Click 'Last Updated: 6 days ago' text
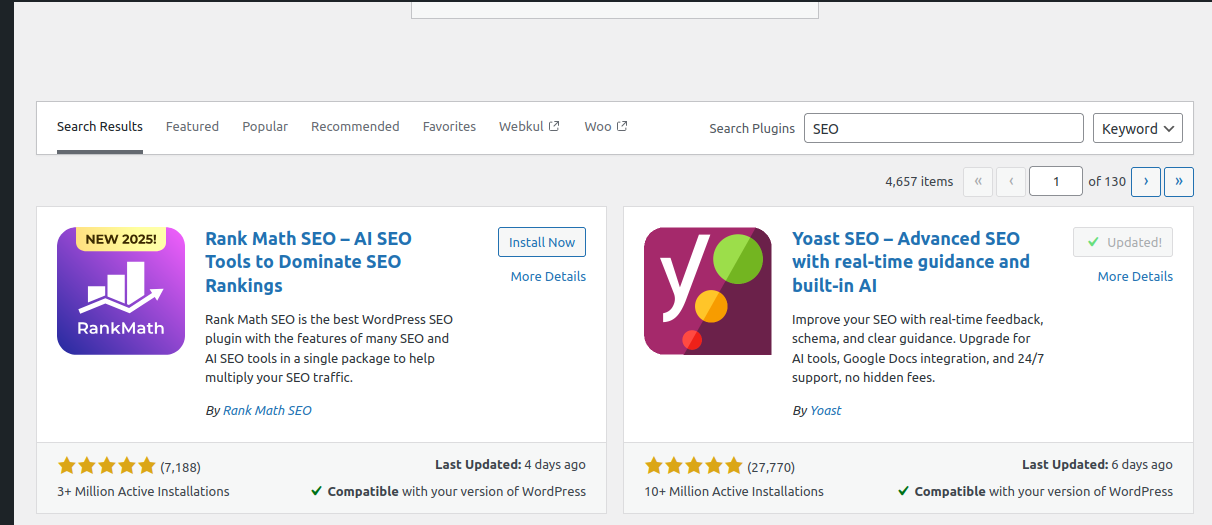Image resolution: width=1212 pixels, height=525 pixels. pyautogui.click(x=1097, y=465)
